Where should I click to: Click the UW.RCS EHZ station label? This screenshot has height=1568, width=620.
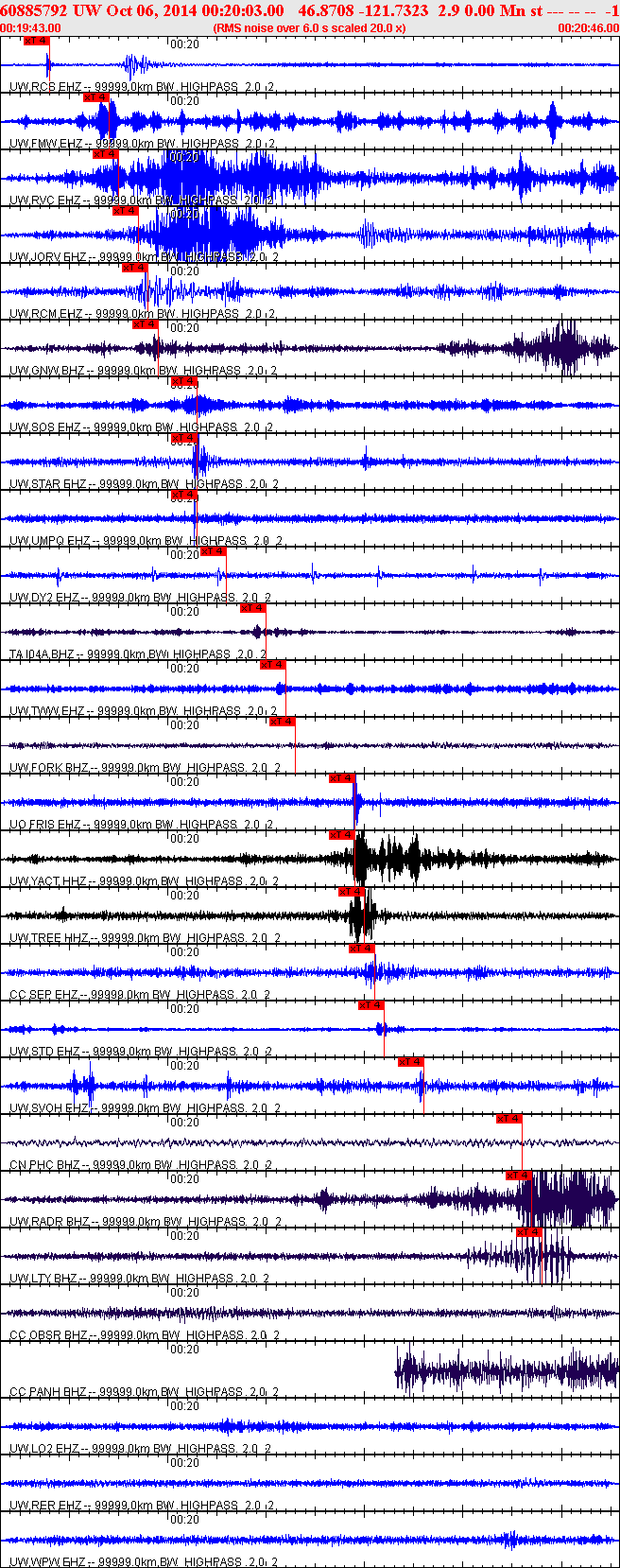[x=45, y=87]
